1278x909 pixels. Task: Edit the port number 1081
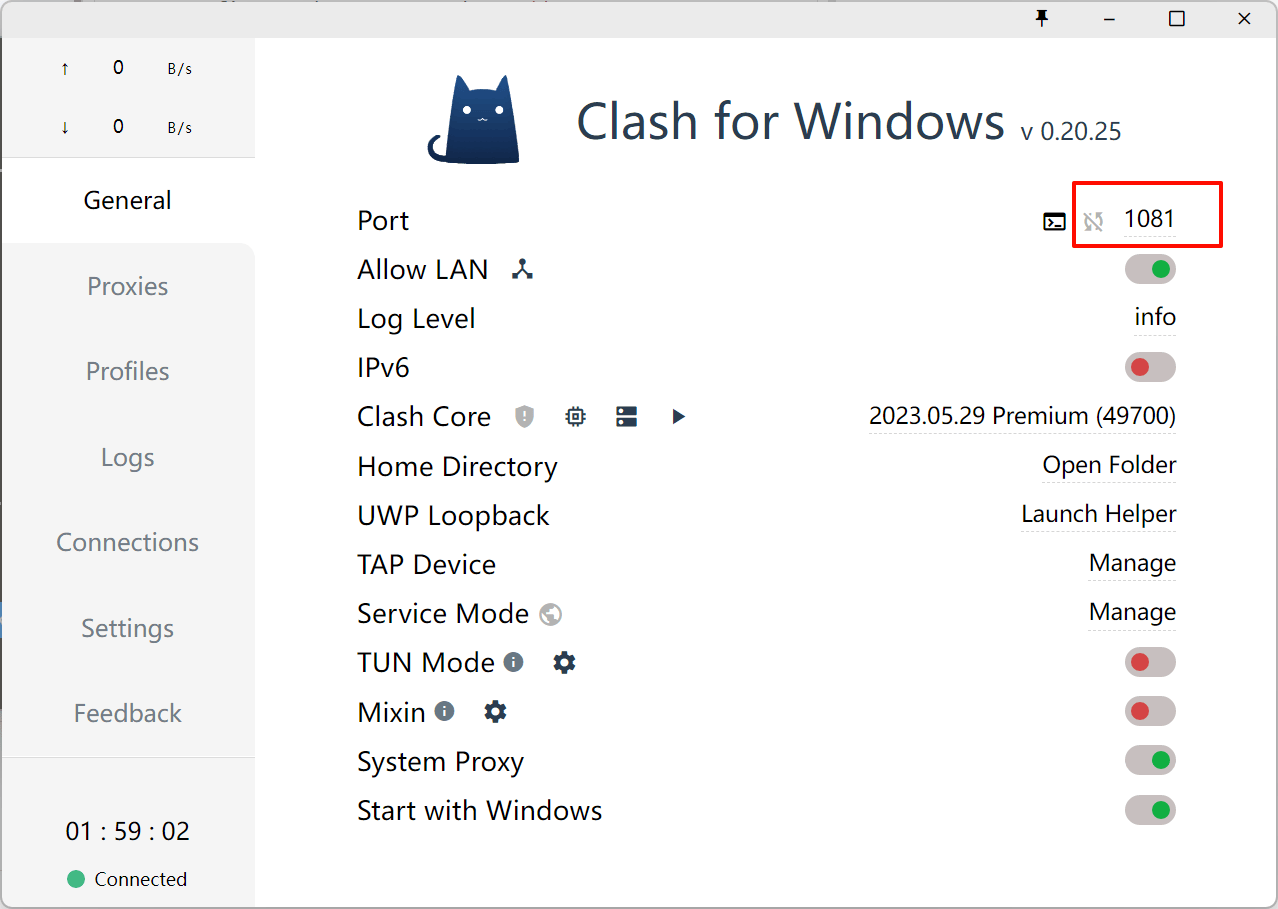[x=1149, y=219]
